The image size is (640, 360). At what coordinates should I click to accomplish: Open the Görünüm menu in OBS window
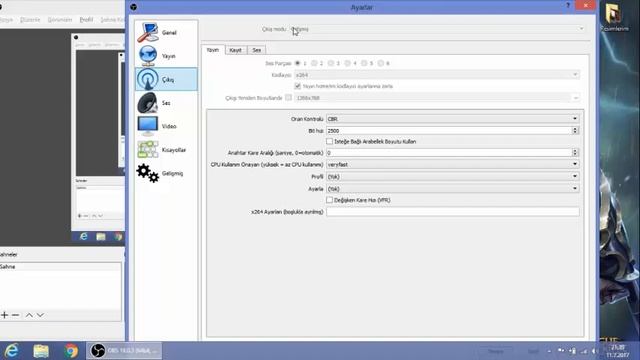pyautogui.click(x=60, y=20)
